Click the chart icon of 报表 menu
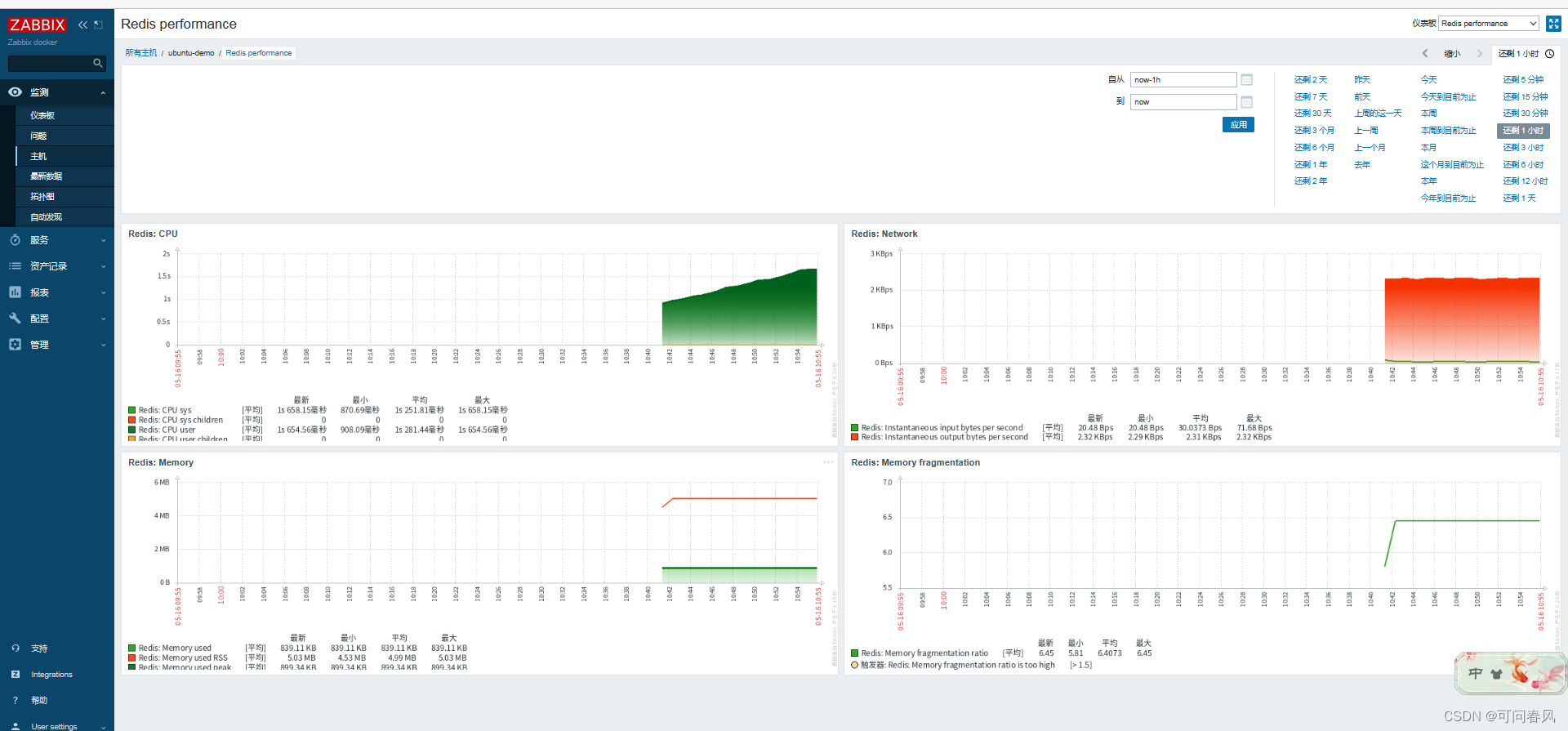The width and height of the screenshot is (1568, 731). 15,292
